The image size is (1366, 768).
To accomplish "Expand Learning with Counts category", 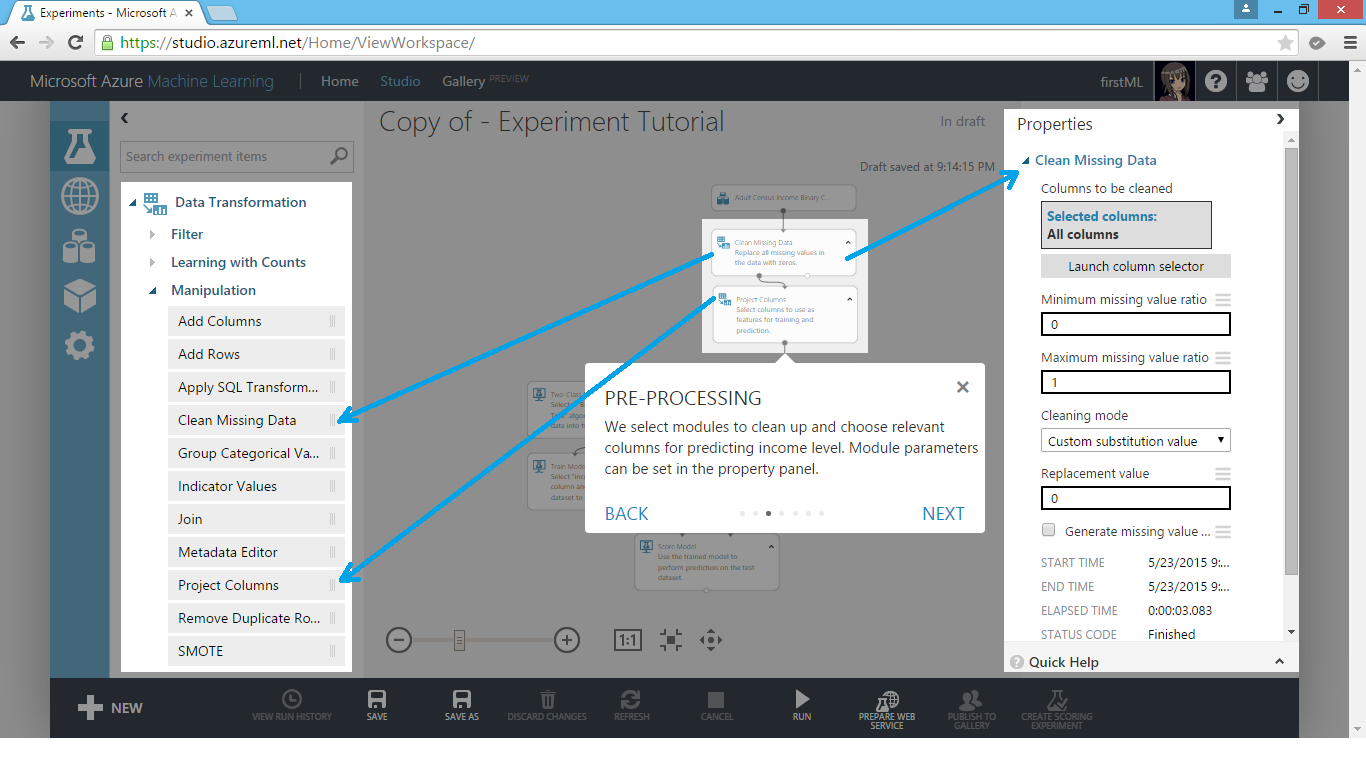I will pos(153,262).
